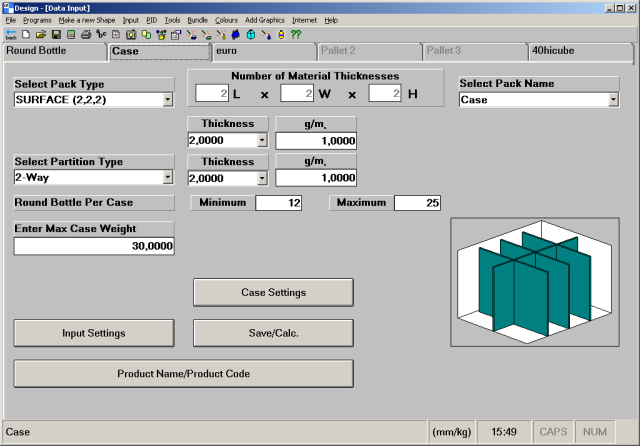Open the PID menu
The width and height of the screenshot is (640, 446).
pyautogui.click(x=152, y=20)
